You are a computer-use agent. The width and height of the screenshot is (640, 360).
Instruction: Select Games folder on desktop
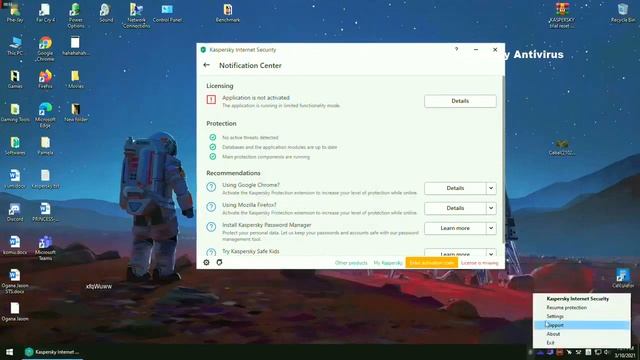click(15, 79)
